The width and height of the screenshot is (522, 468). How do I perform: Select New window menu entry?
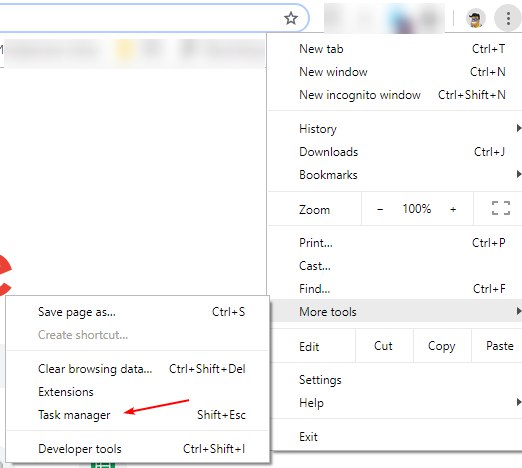click(x=395, y=72)
